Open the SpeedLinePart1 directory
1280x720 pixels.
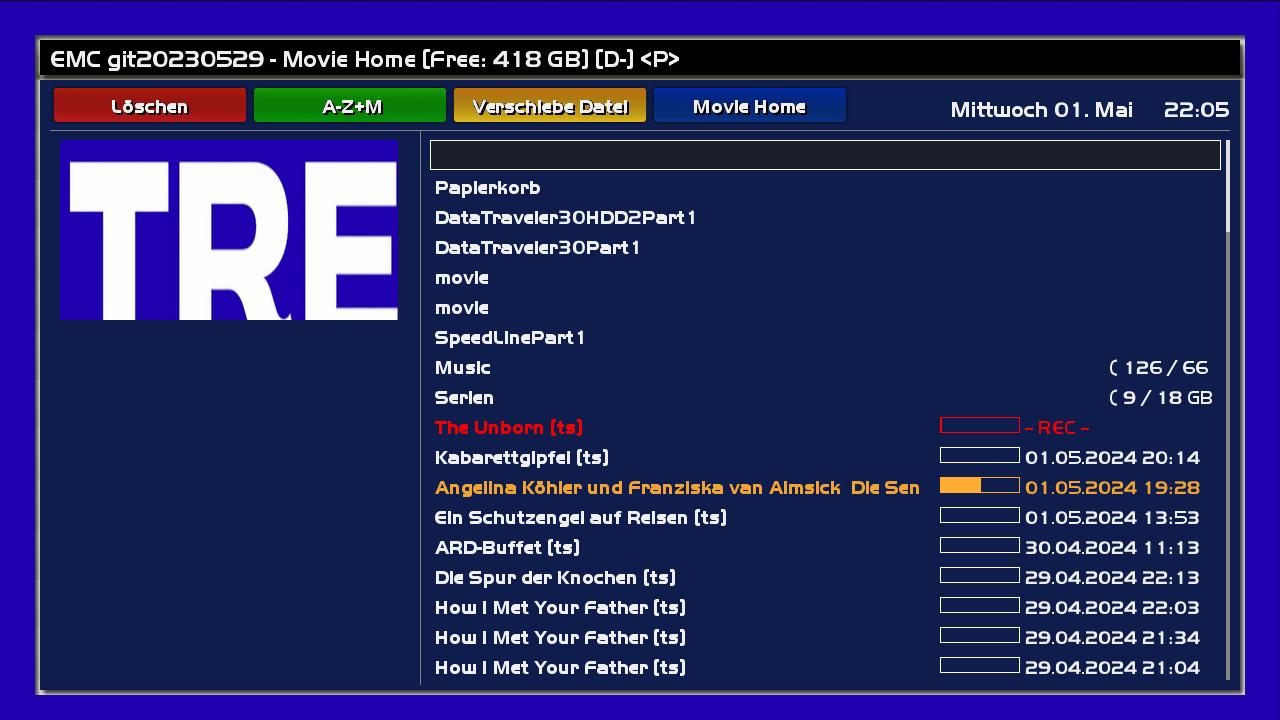(509, 338)
